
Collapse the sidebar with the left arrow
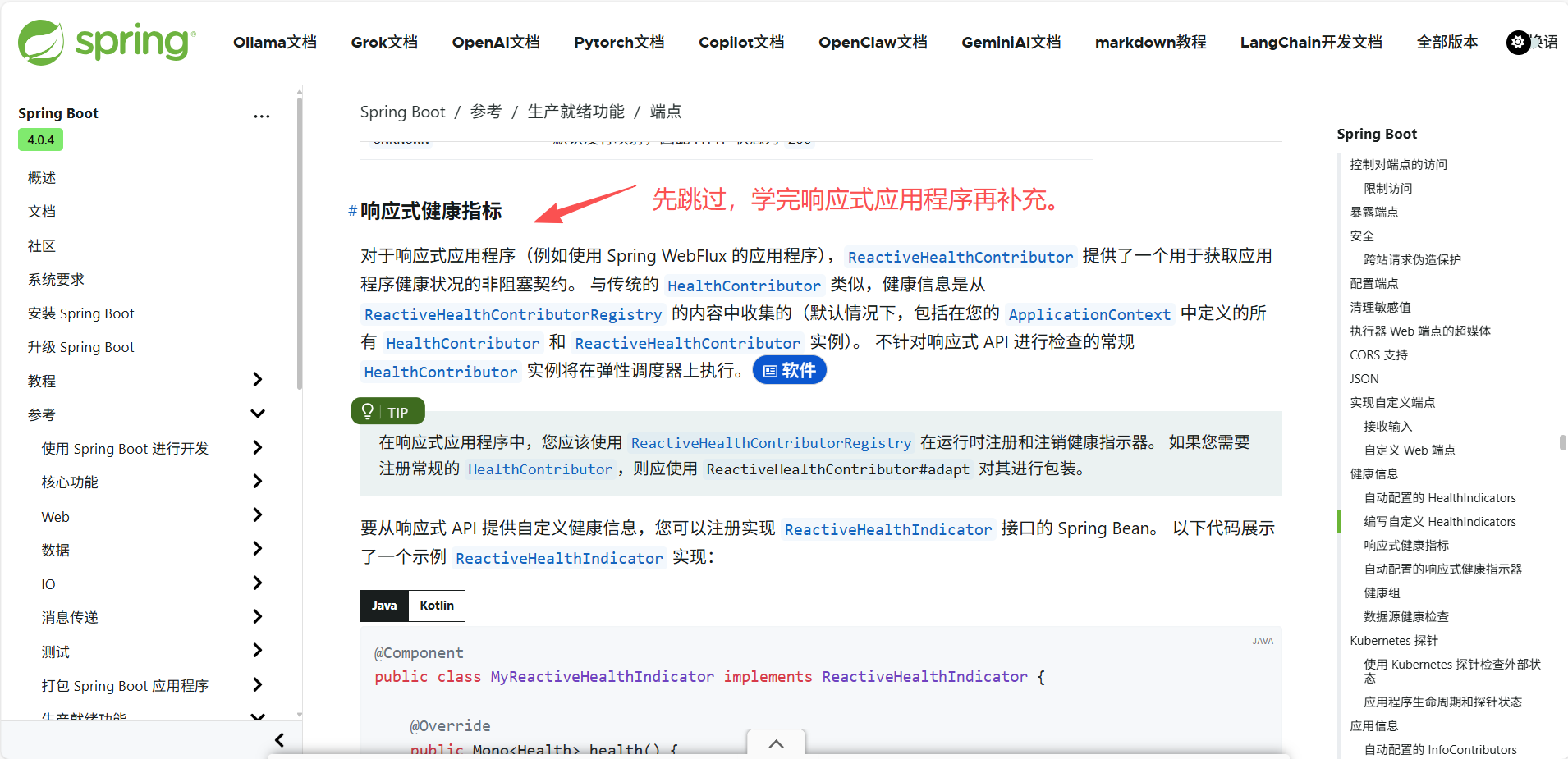click(x=279, y=740)
